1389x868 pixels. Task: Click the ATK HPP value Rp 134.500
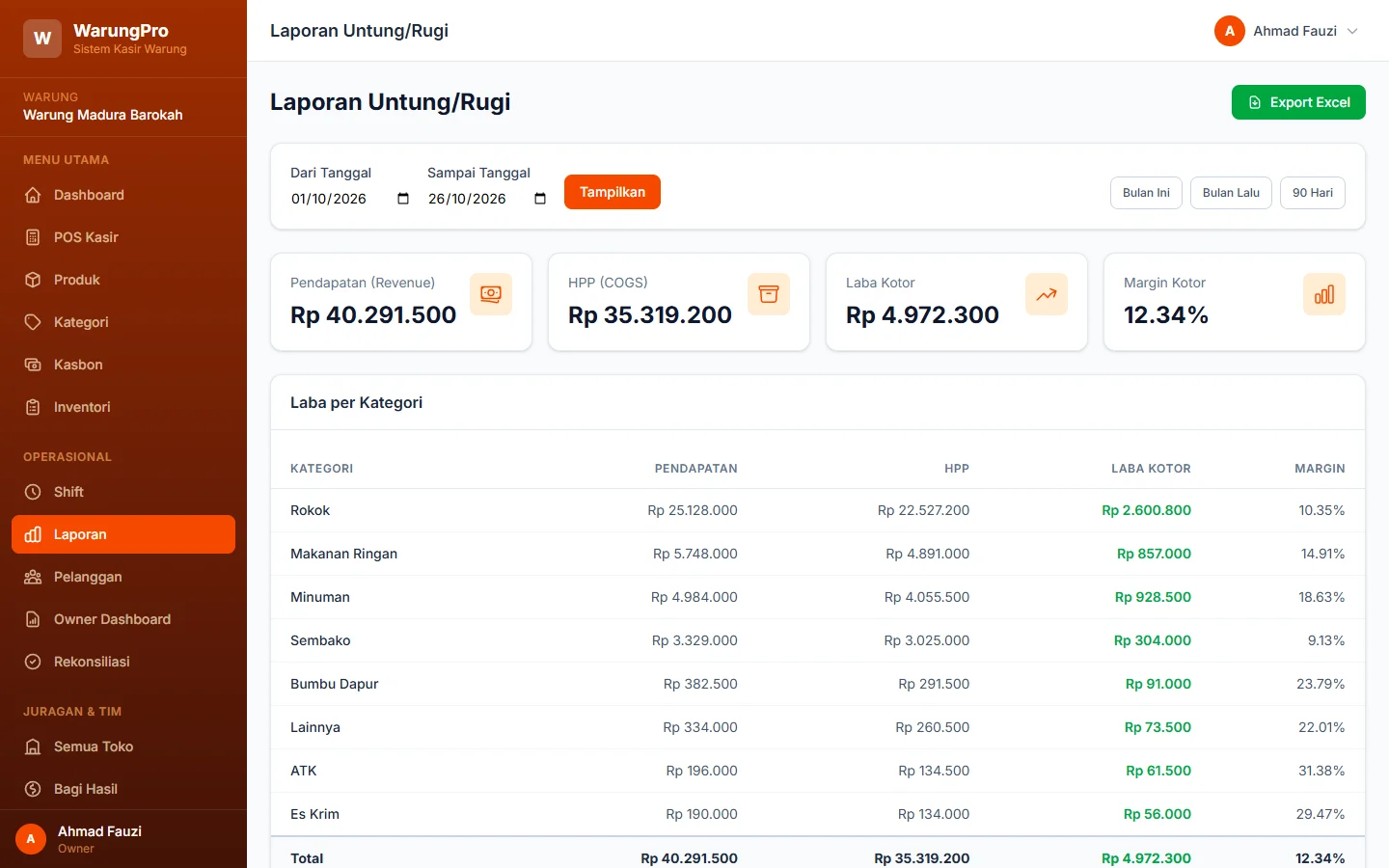[934, 771]
